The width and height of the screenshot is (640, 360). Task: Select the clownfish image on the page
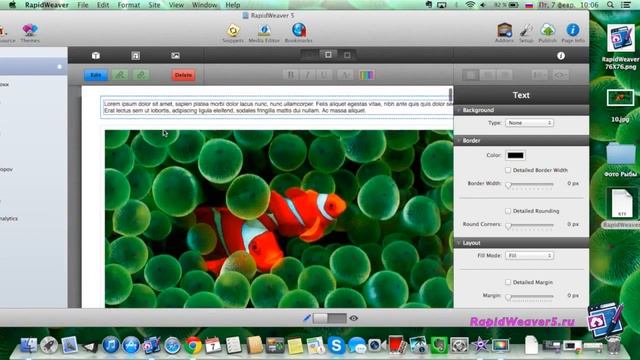click(279, 219)
